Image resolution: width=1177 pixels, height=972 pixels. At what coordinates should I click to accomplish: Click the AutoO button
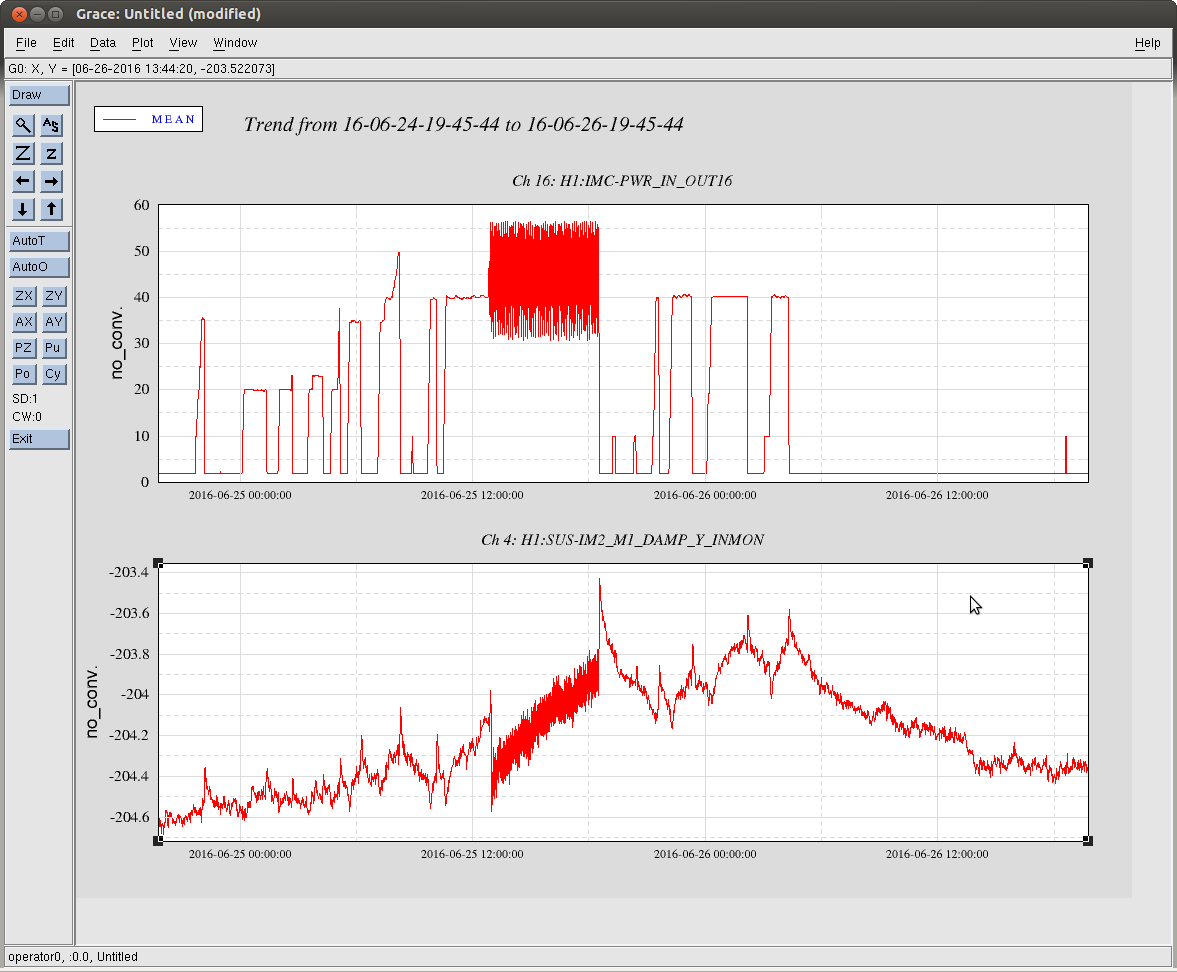coord(39,266)
